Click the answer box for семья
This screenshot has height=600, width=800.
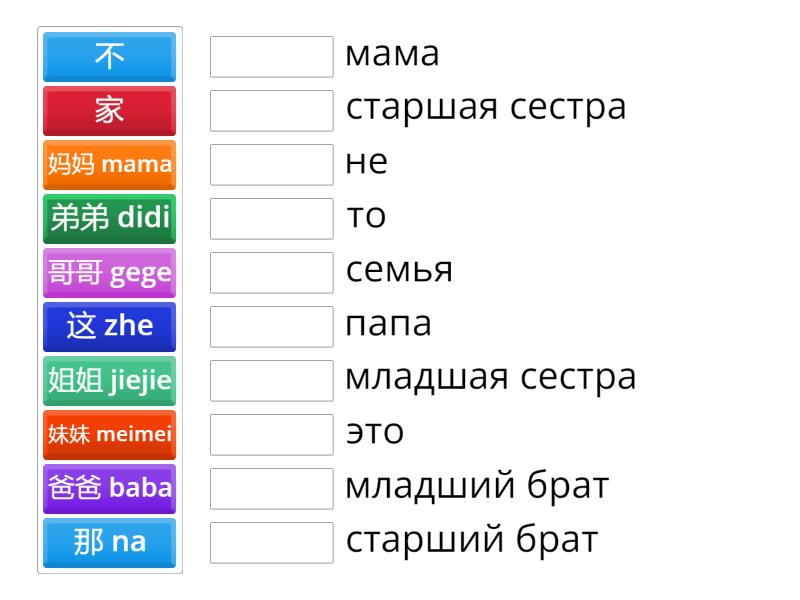[x=272, y=273]
